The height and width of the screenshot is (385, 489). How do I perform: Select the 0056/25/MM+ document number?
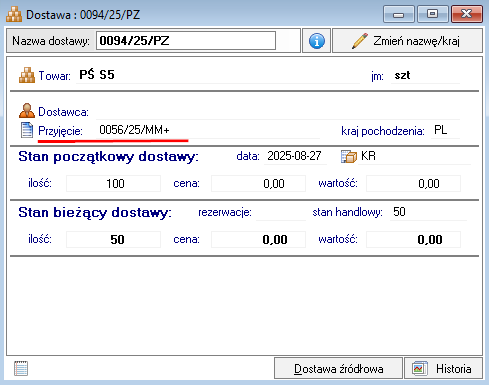pos(134,130)
